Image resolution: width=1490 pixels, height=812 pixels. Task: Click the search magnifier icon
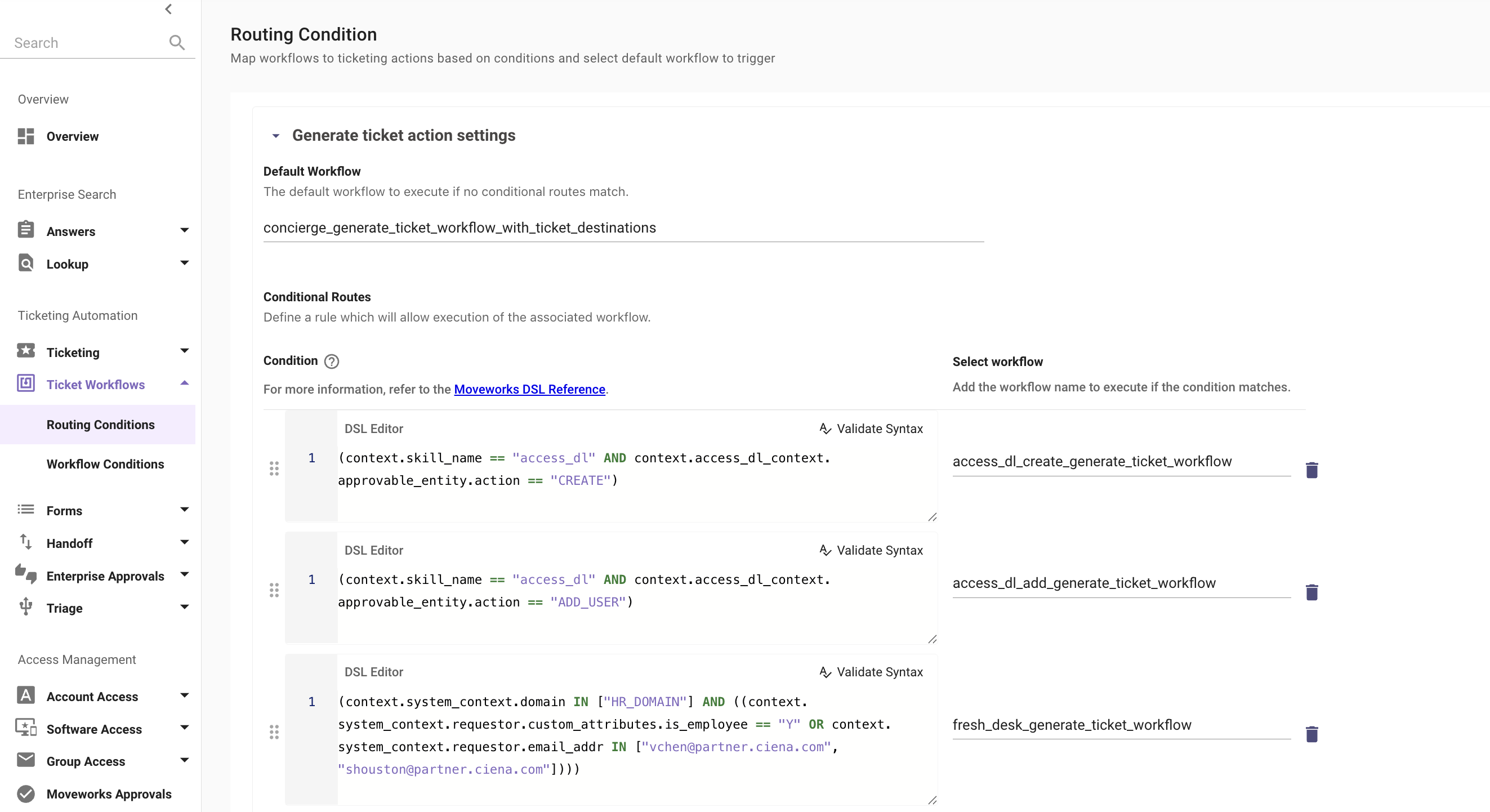click(176, 43)
